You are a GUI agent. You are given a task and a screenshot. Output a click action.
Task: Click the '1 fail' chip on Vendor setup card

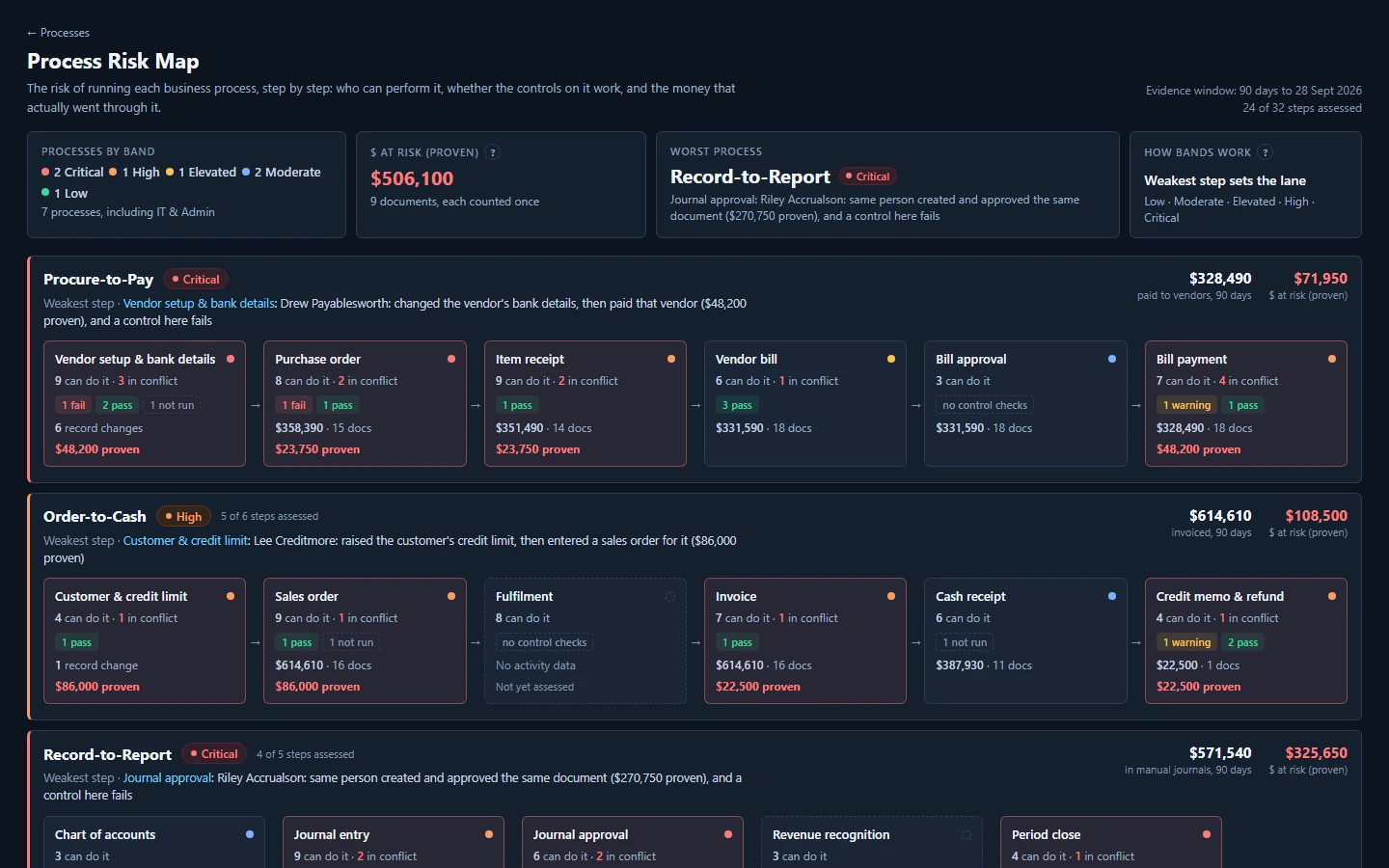point(73,405)
